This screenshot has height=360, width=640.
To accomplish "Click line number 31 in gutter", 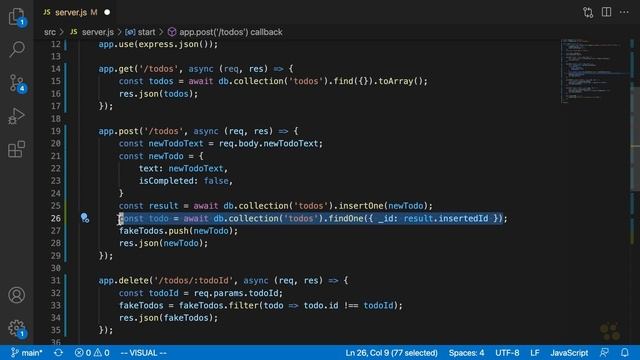I will pyautogui.click(x=56, y=280).
